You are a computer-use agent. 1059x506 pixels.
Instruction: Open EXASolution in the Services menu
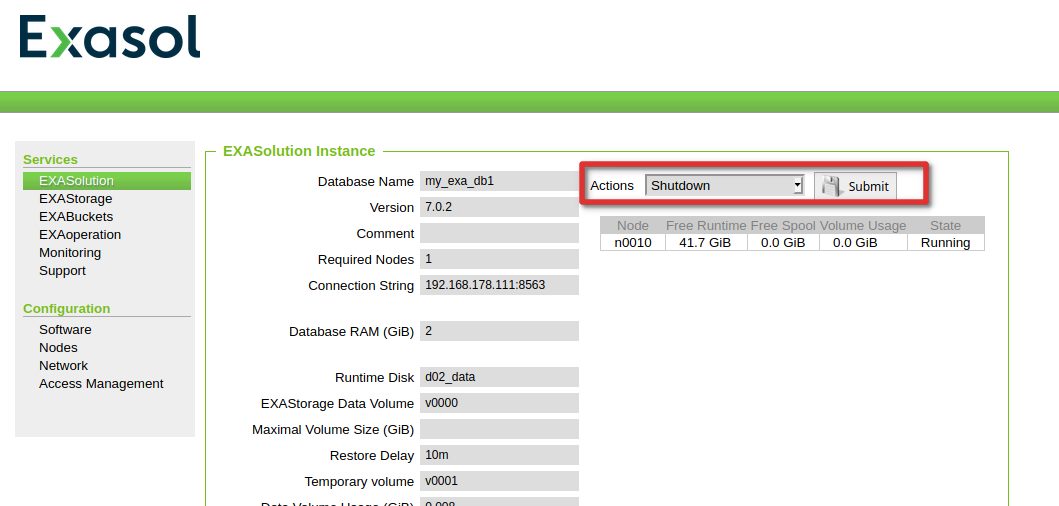(x=107, y=181)
